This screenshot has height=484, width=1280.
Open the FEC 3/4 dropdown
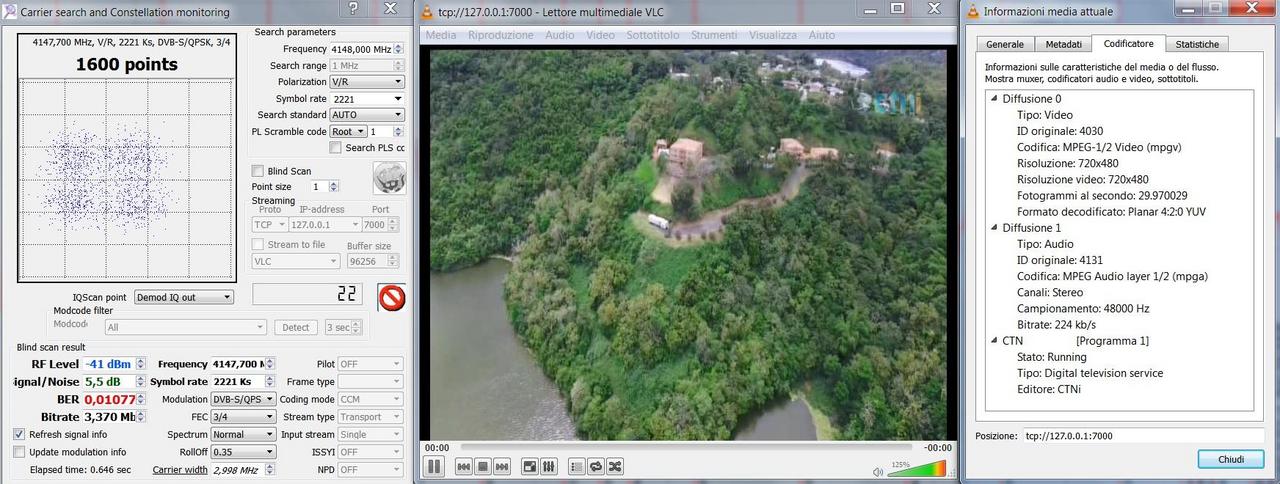(243, 417)
